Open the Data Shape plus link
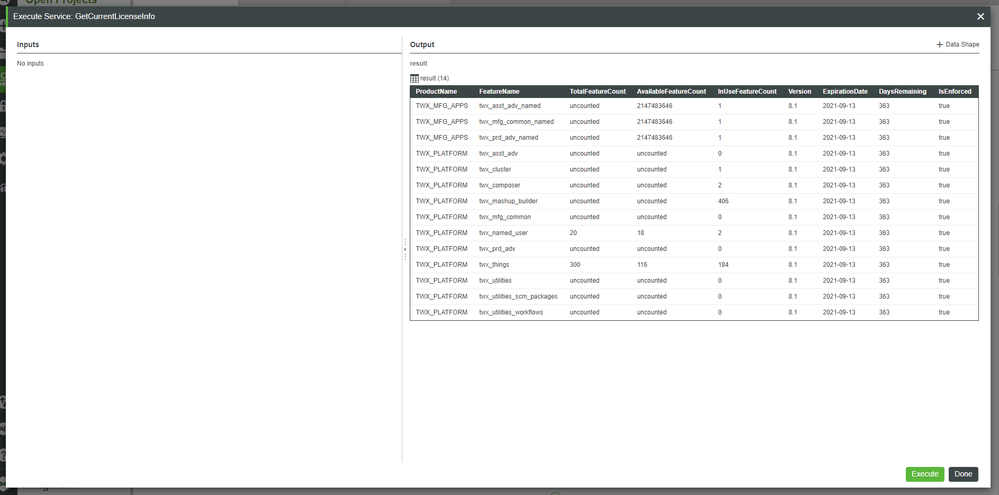The image size is (999, 495). (x=958, y=45)
